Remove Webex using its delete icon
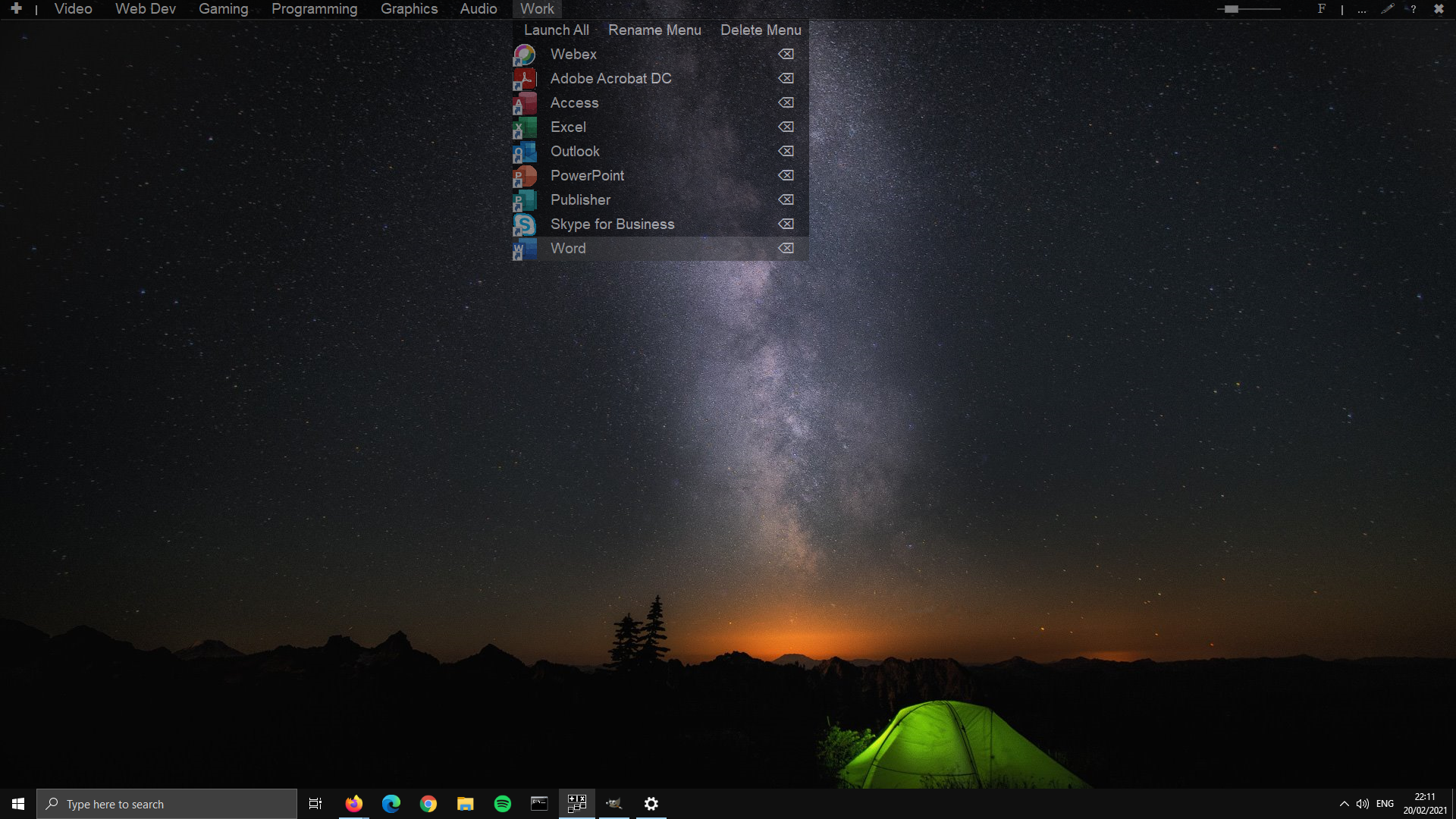 pyautogui.click(x=786, y=55)
